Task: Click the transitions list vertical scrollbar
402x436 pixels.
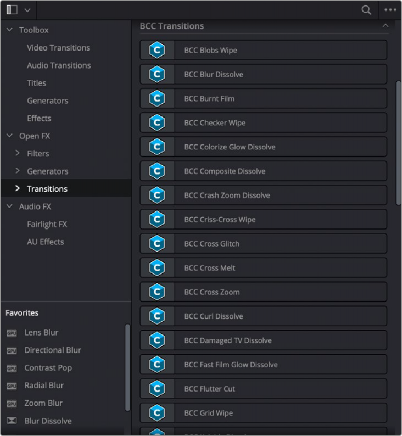Action: coord(398,143)
